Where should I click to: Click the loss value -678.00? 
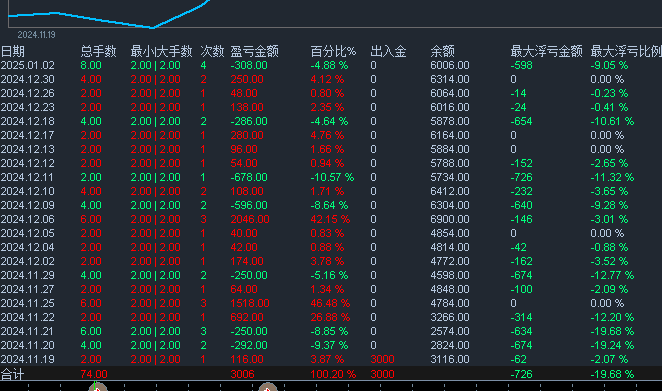coord(249,177)
